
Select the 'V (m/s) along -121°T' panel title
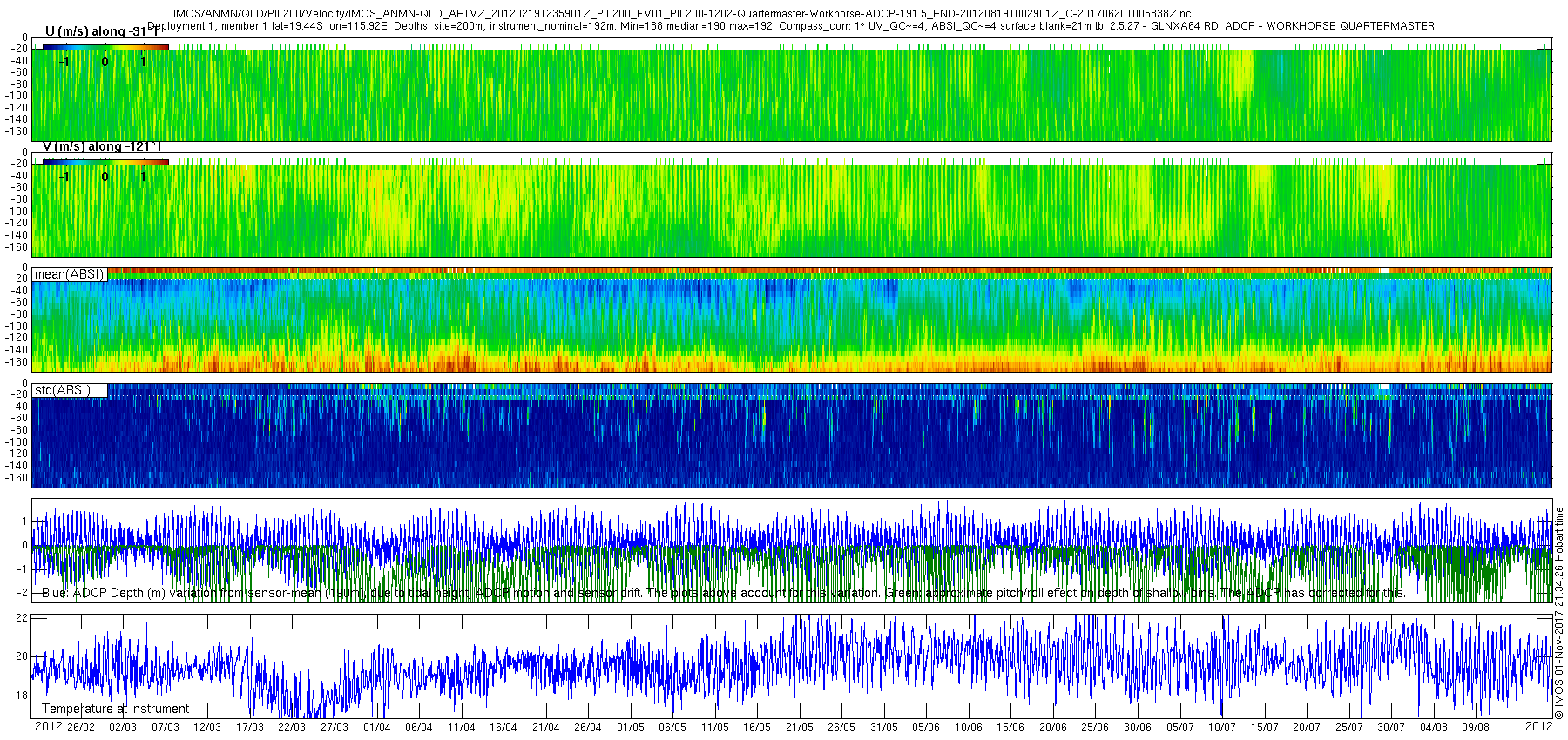pyautogui.click(x=102, y=147)
